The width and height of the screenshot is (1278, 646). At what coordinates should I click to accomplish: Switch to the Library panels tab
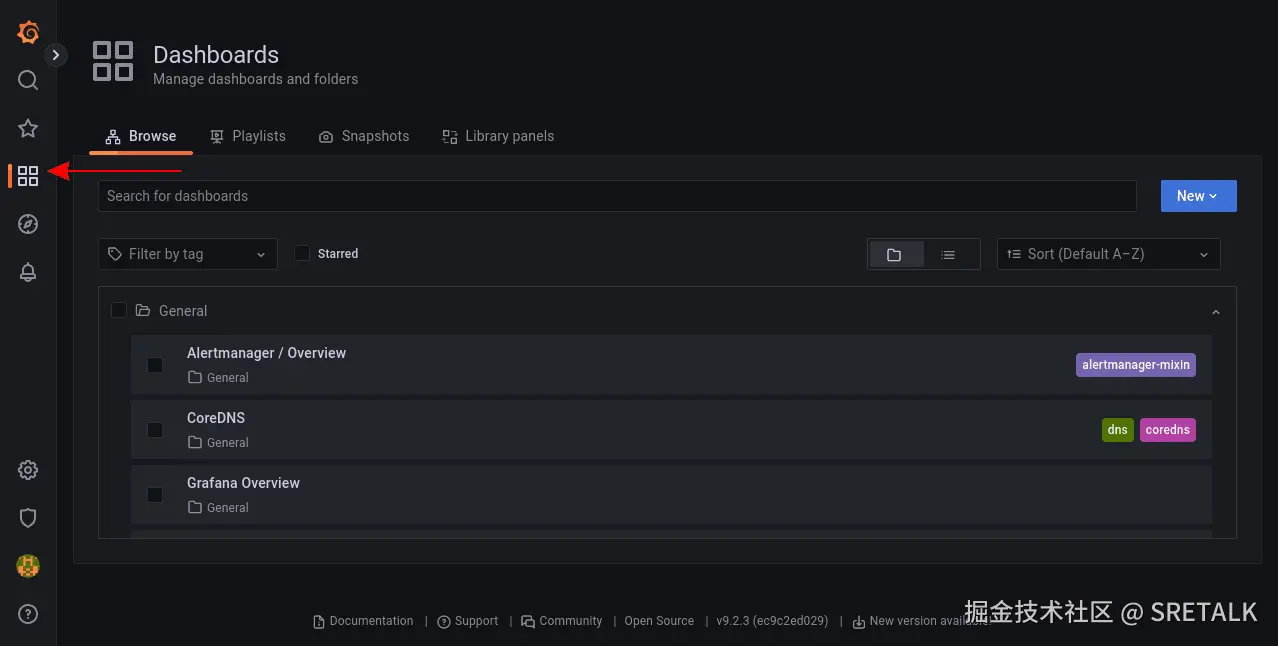click(x=498, y=136)
